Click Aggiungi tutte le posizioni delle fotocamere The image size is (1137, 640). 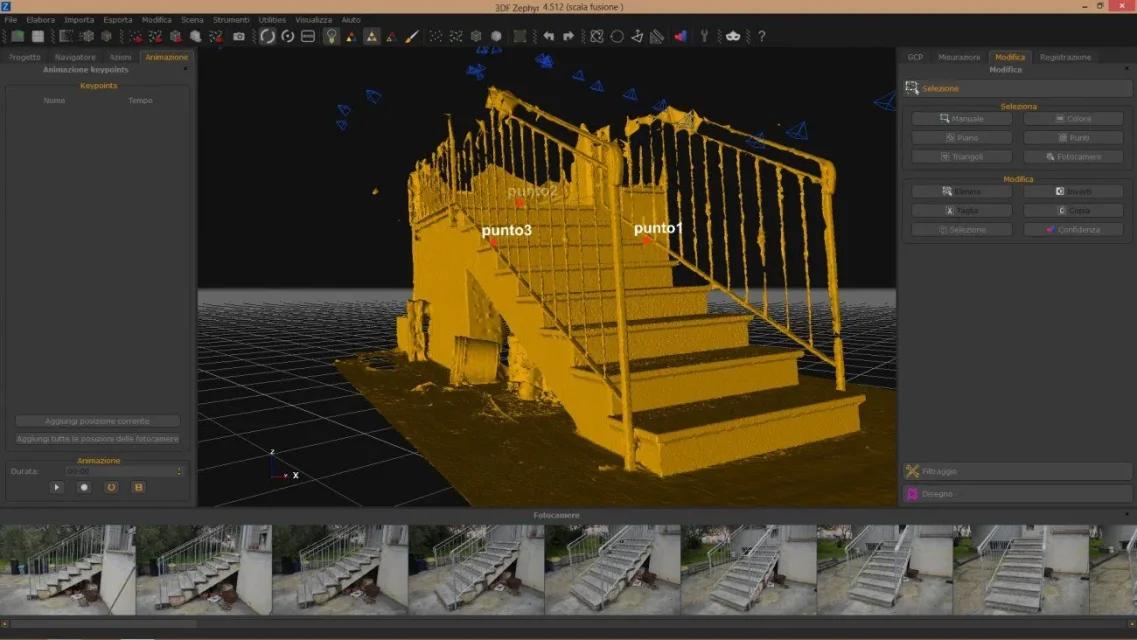point(97,439)
